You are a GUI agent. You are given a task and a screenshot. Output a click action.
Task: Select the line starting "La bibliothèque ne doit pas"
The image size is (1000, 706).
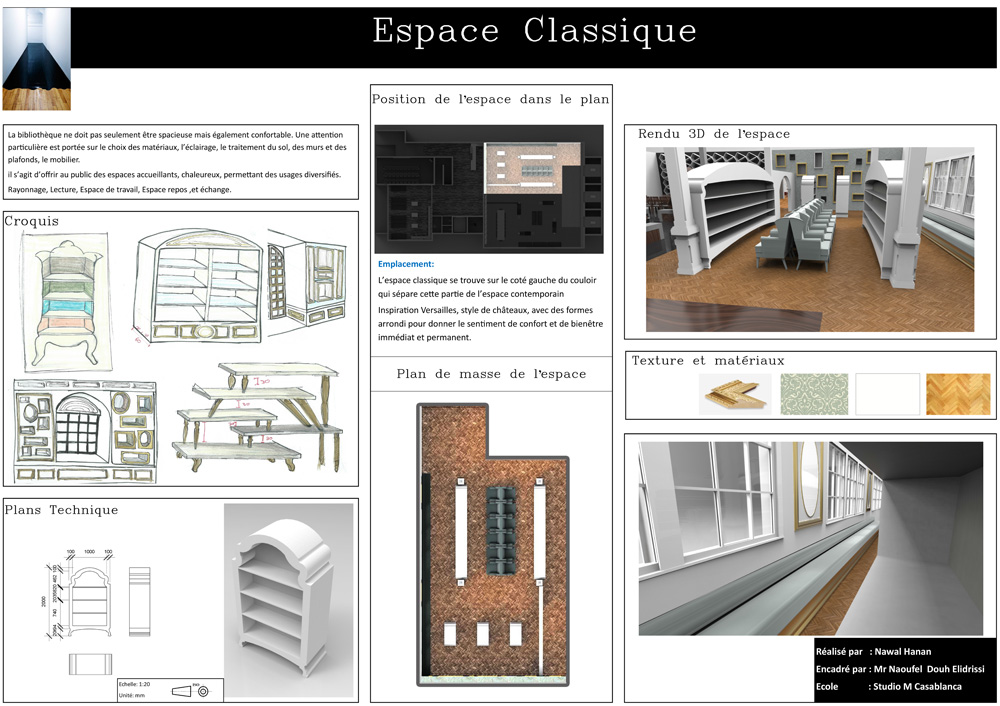tap(175, 135)
